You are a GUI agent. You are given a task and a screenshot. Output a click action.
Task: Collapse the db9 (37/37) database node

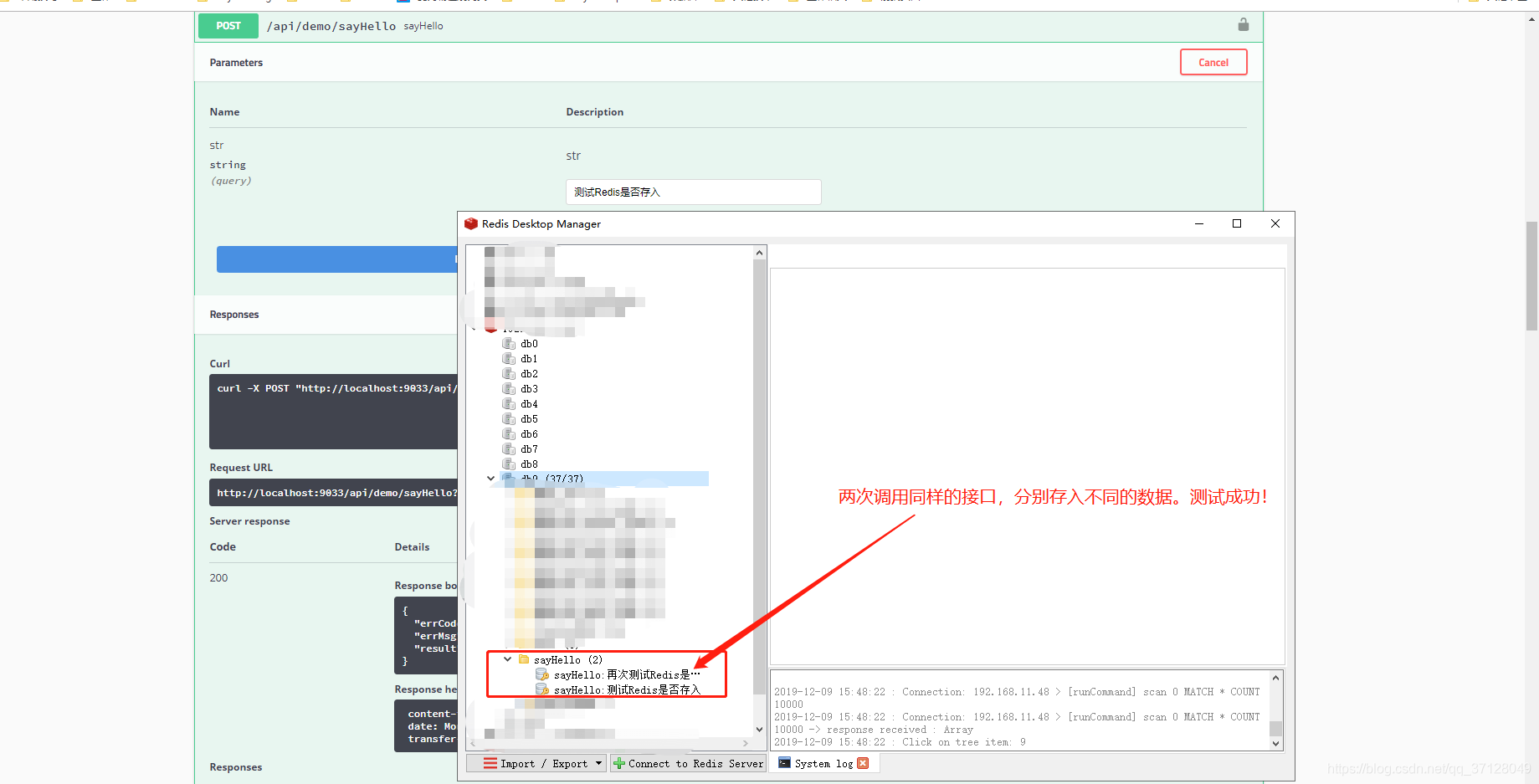[490, 479]
